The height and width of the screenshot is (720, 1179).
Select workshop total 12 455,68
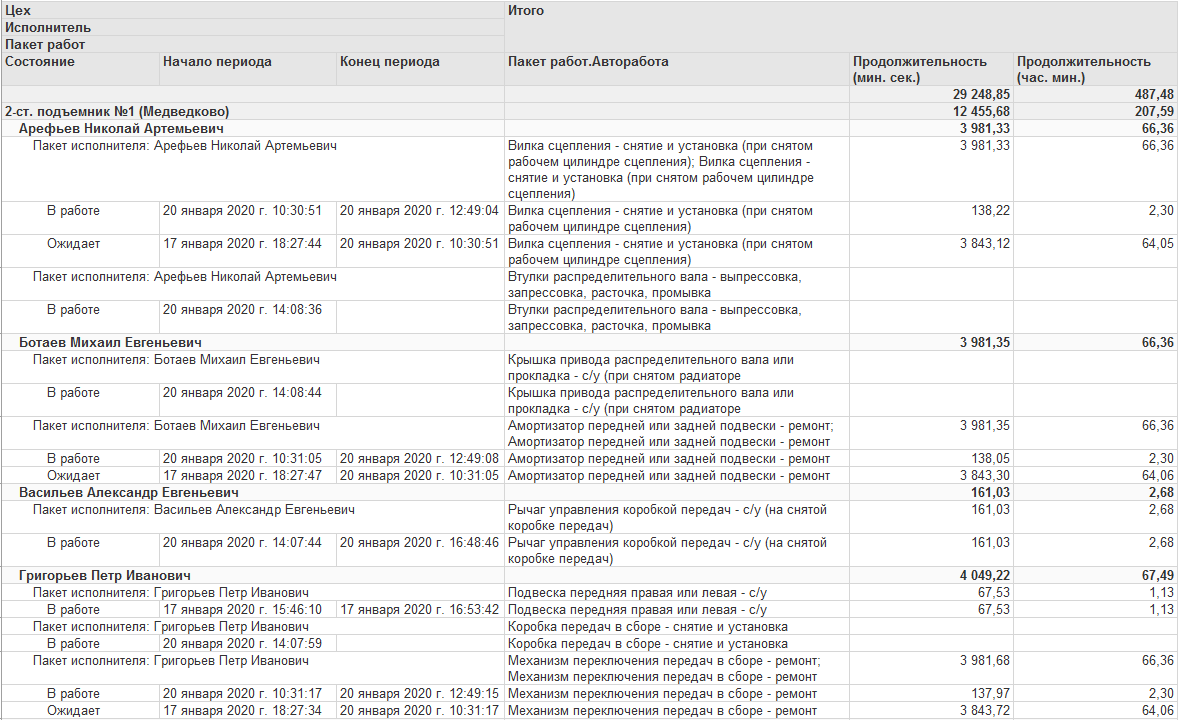coord(981,111)
